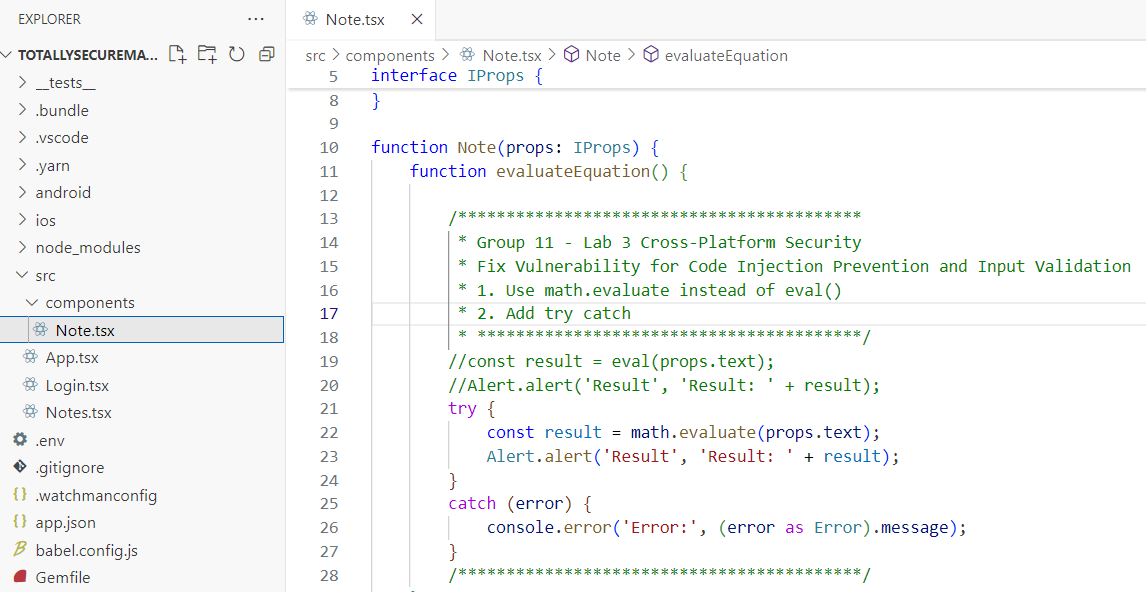The image size is (1146, 592).
Task: Expand the ios folder
Action: [x=23, y=220]
